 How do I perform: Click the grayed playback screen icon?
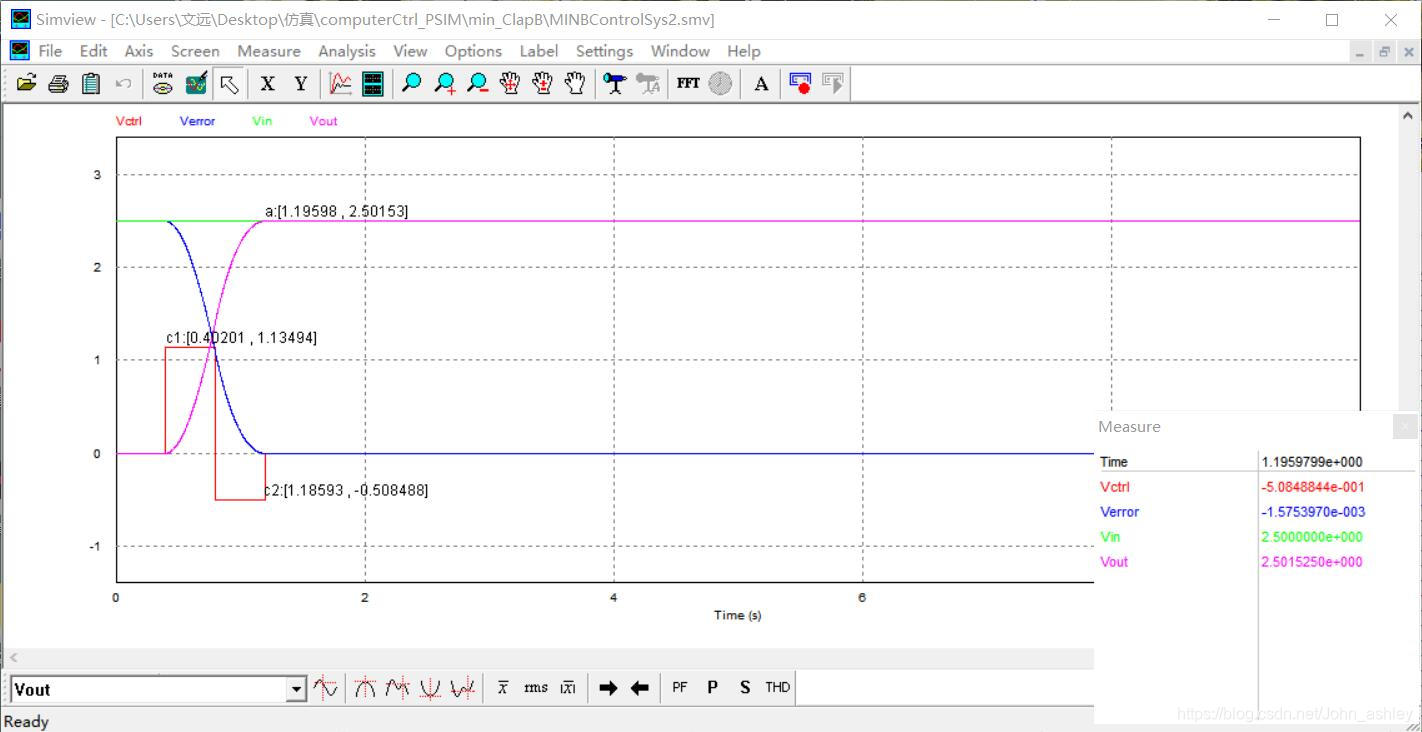pyautogui.click(x=833, y=84)
